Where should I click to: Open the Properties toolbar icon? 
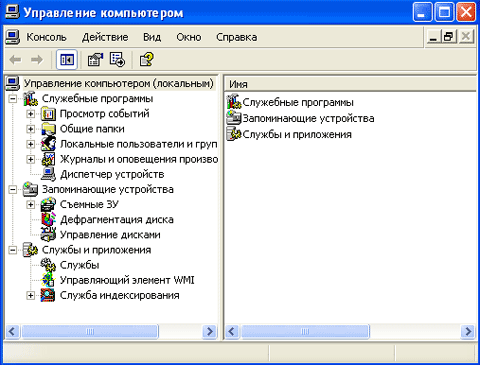coord(95,60)
